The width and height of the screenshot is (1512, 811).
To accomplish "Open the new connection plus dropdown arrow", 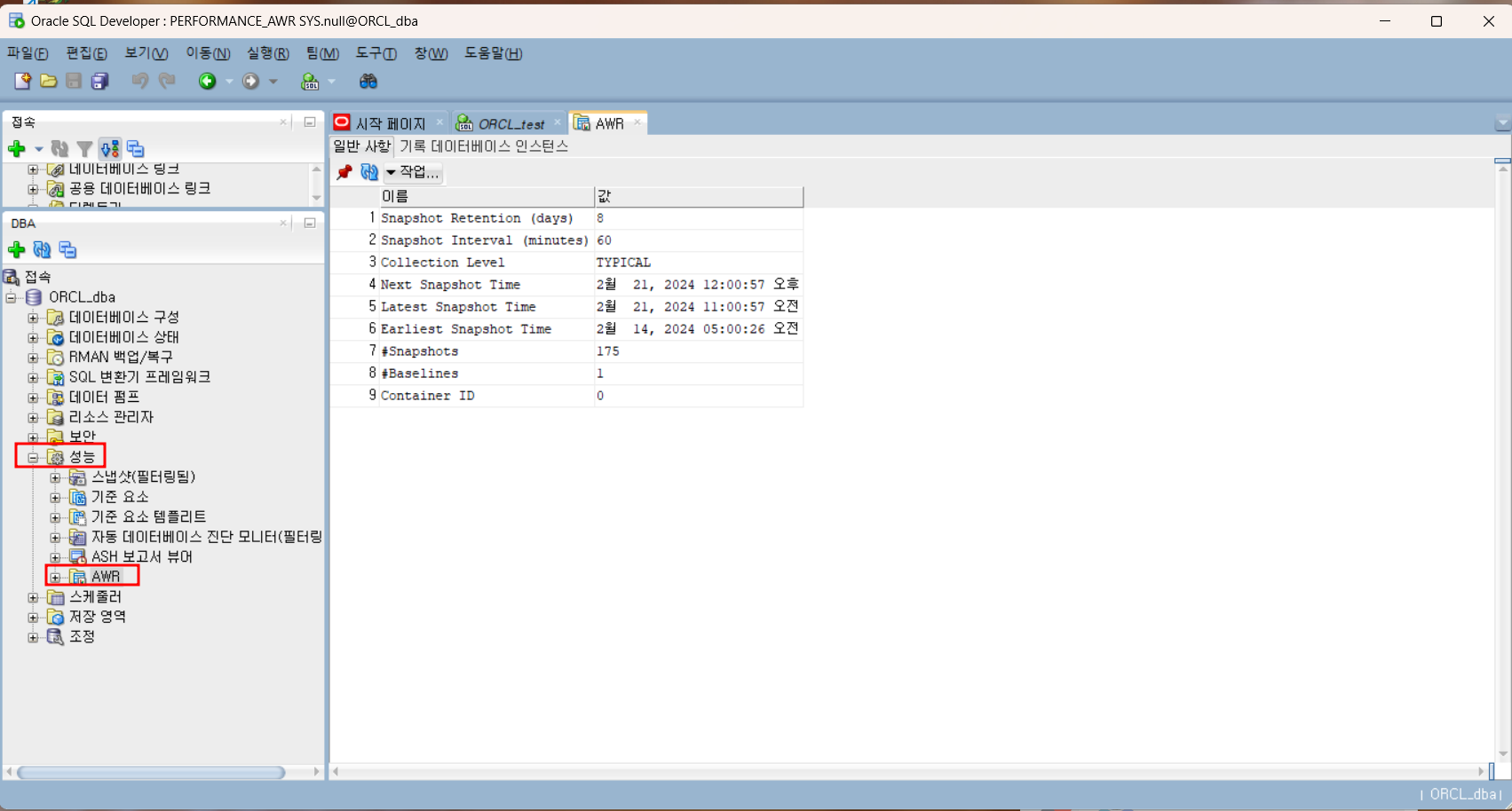I will 38,149.
